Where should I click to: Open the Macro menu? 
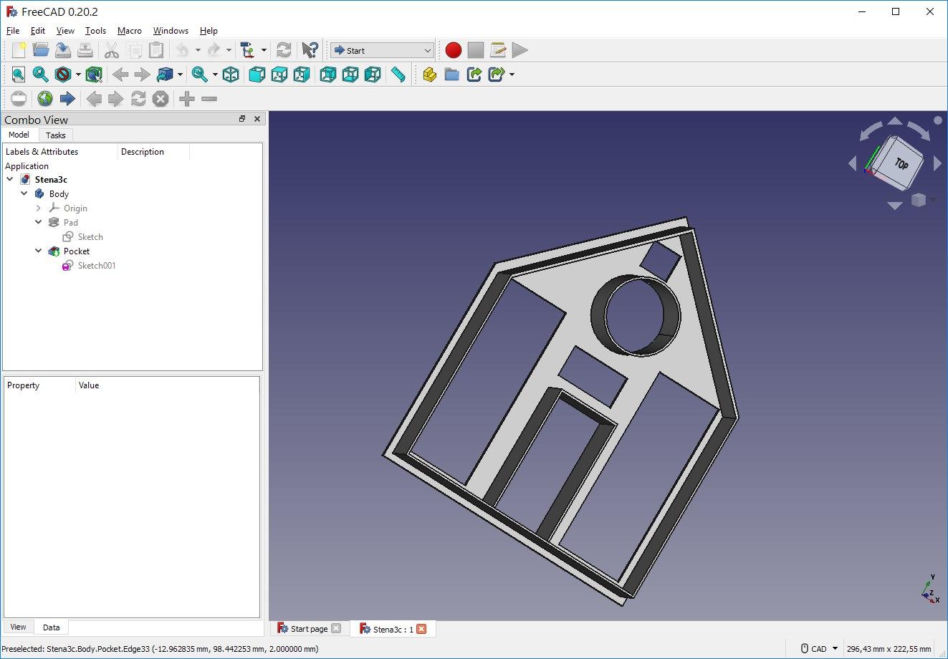coord(129,30)
